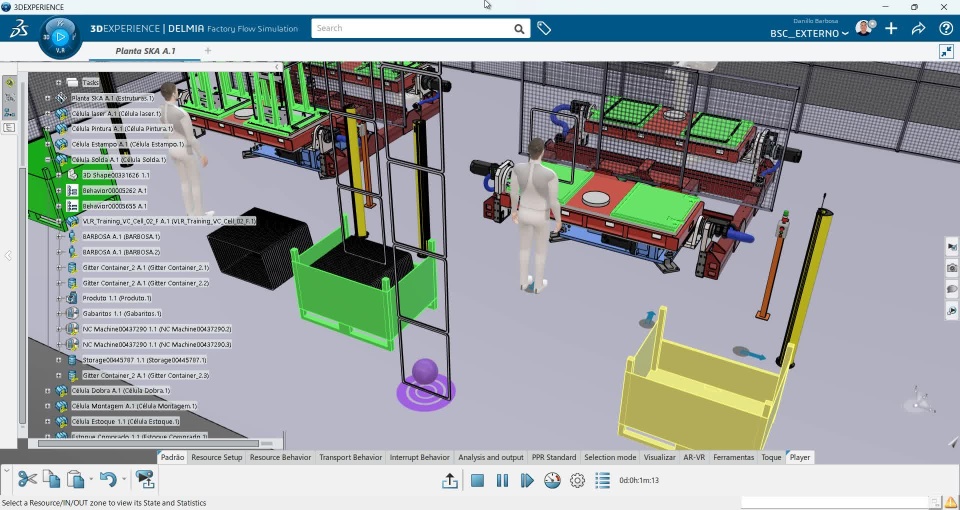
Task: Switch to Padrão tab
Action: [x=172, y=457]
